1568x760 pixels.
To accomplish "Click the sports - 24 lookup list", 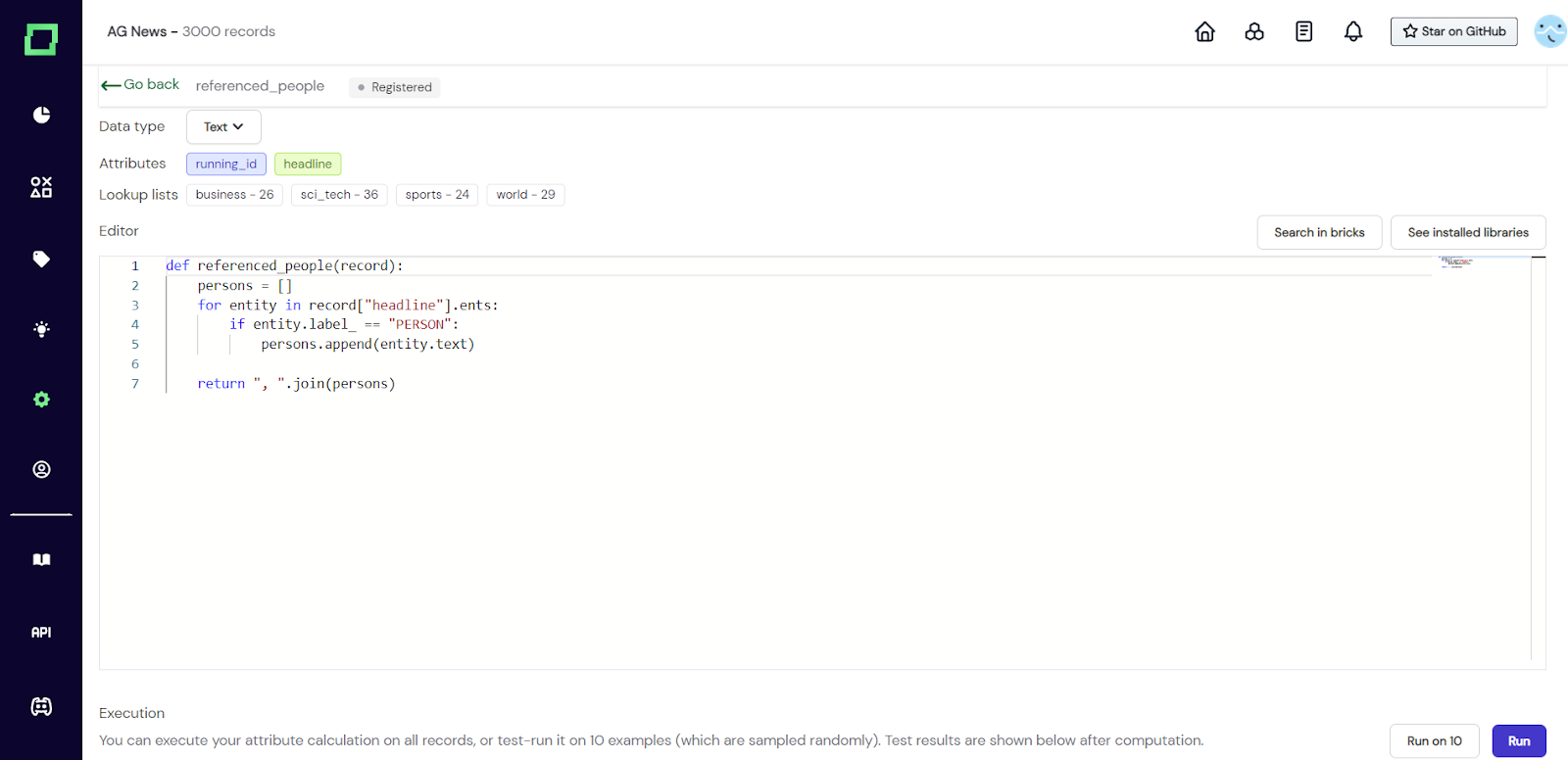I will (x=437, y=195).
